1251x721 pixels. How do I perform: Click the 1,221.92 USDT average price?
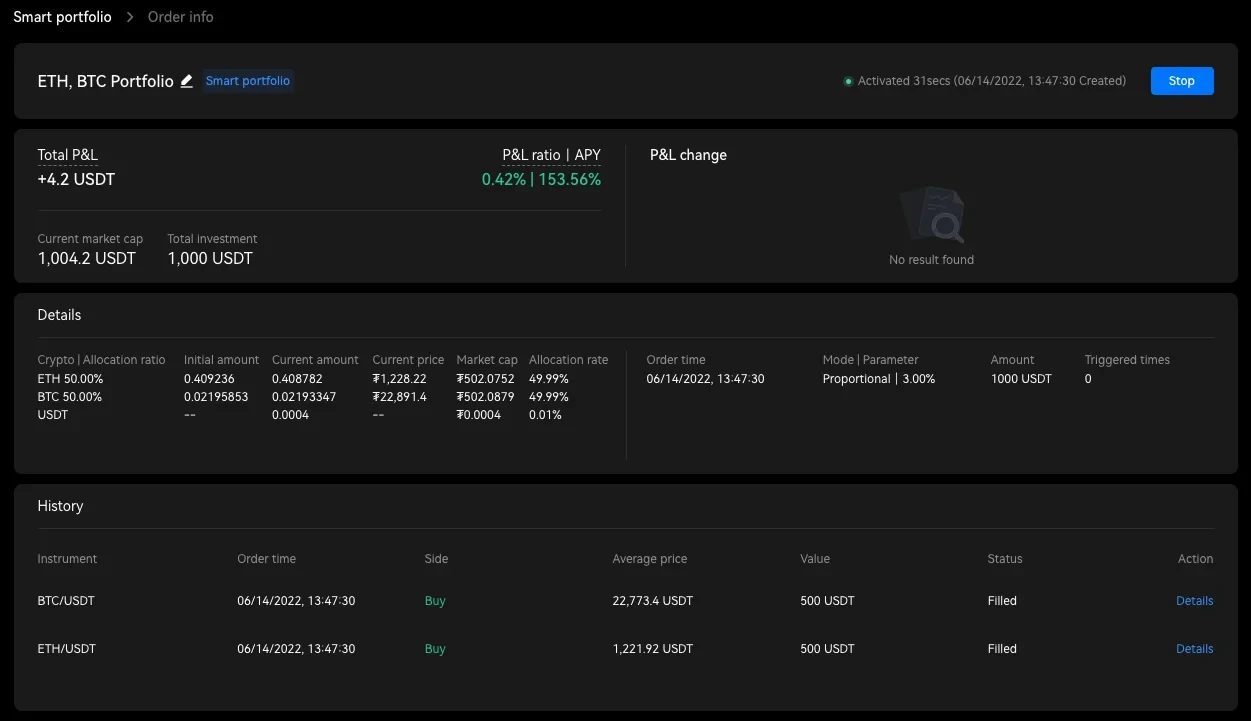coord(653,649)
